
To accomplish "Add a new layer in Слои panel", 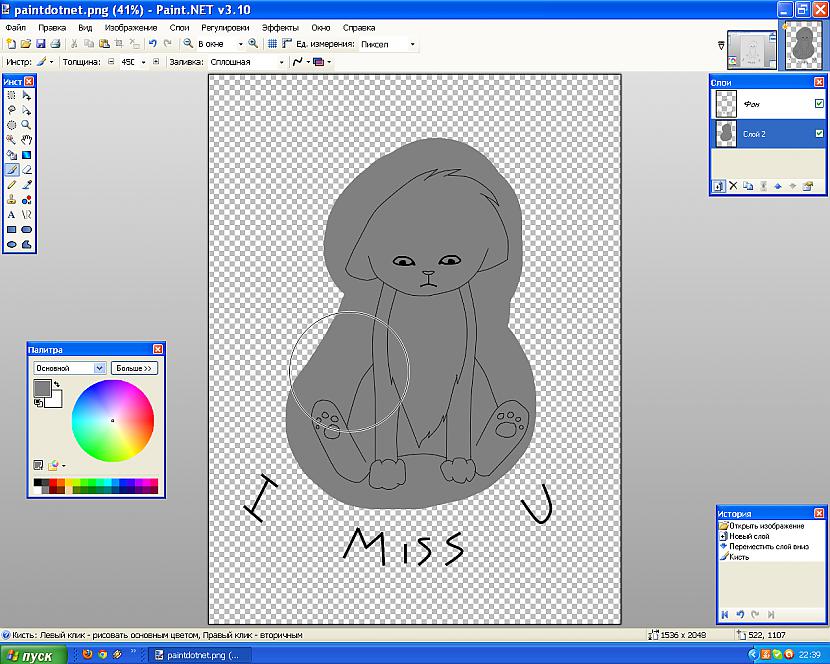I will (718, 186).
